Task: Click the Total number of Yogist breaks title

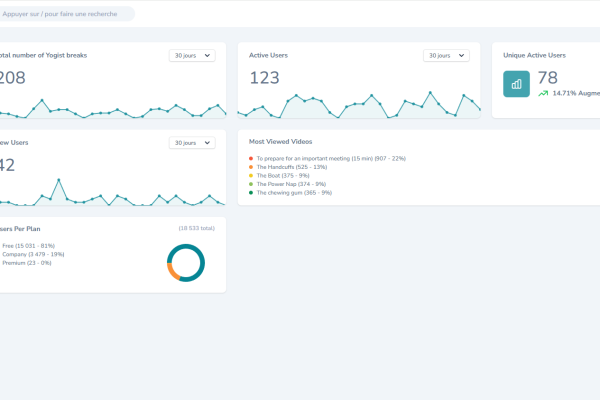Action: (x=43, y=55)
